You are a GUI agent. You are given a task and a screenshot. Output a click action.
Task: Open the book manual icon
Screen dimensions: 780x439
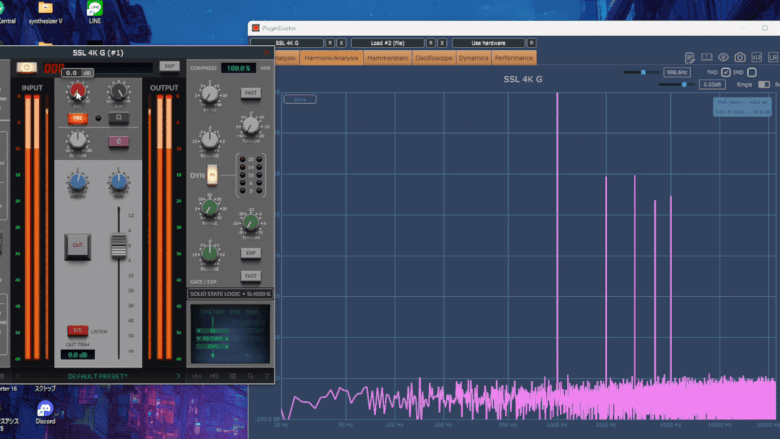coord(706,58)
